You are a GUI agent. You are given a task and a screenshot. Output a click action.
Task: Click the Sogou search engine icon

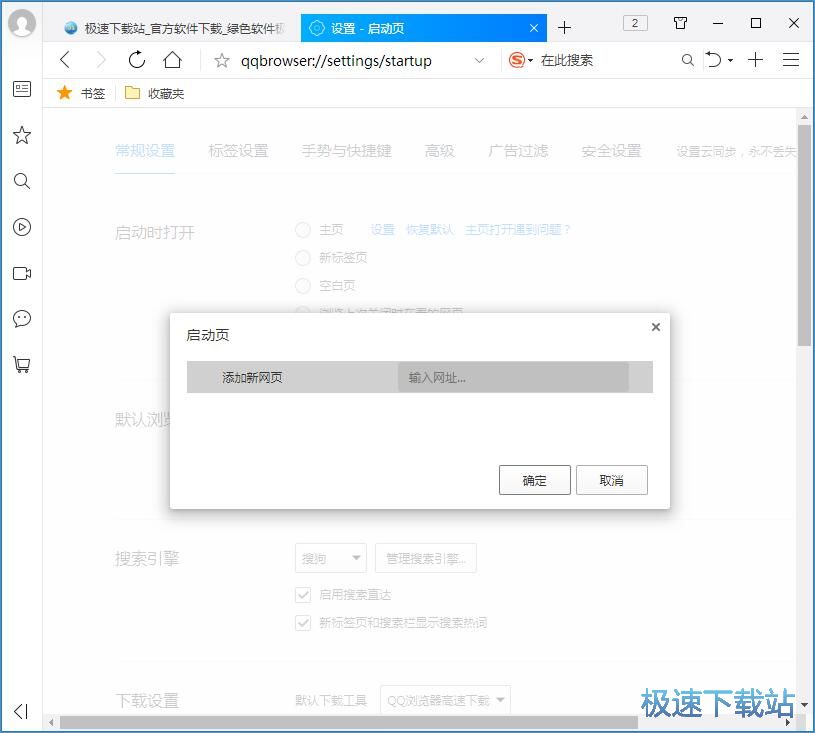[x=517, y=60]
